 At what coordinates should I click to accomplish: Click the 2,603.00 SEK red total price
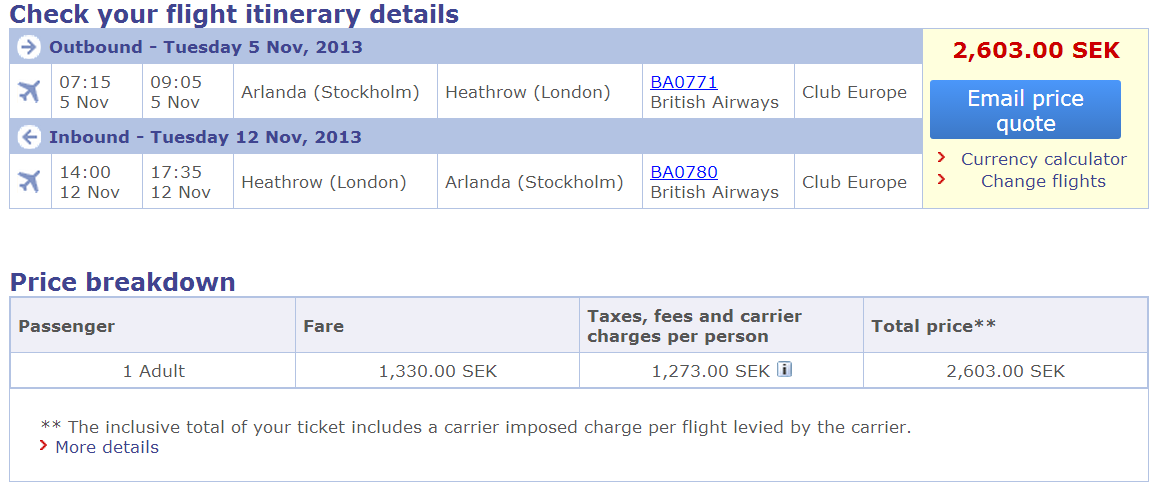[1036, 51]
